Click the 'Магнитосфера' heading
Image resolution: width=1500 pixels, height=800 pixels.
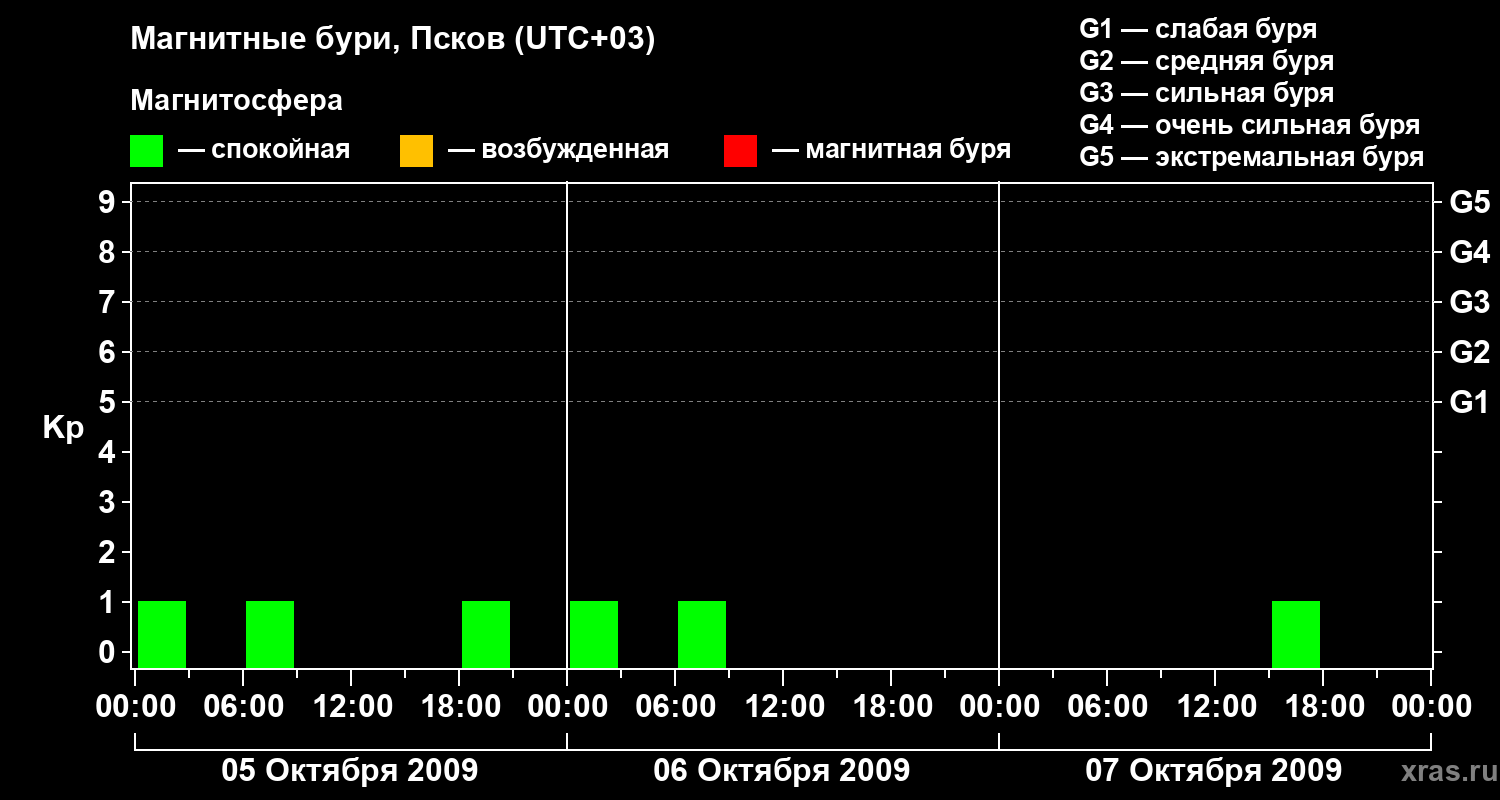237,101
